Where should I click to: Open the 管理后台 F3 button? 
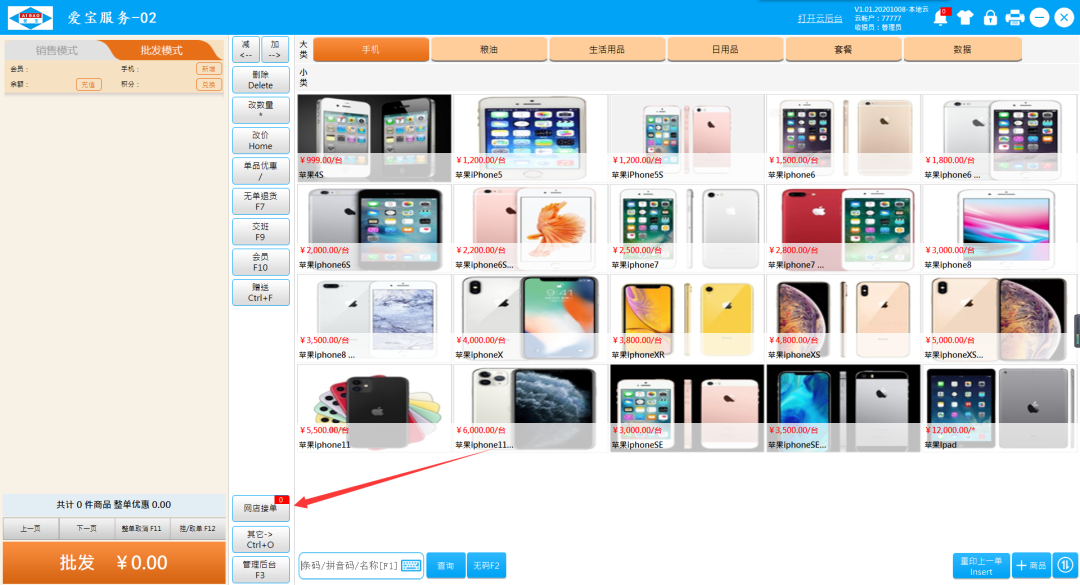260,569
